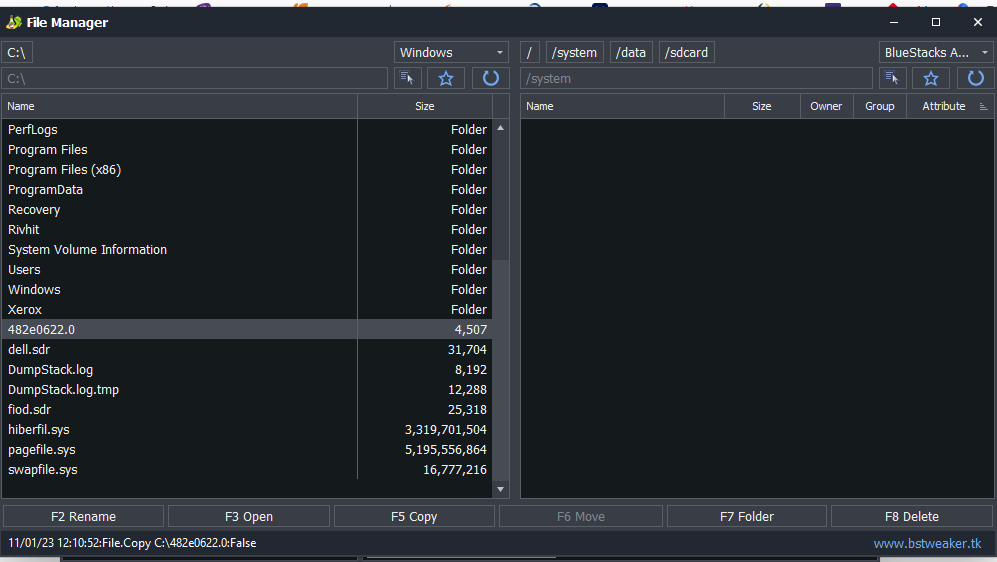Image resolution: width=997 pixels, height=562 pixels.
Task: Select the ProgramData folder
Action: [247, 189]
